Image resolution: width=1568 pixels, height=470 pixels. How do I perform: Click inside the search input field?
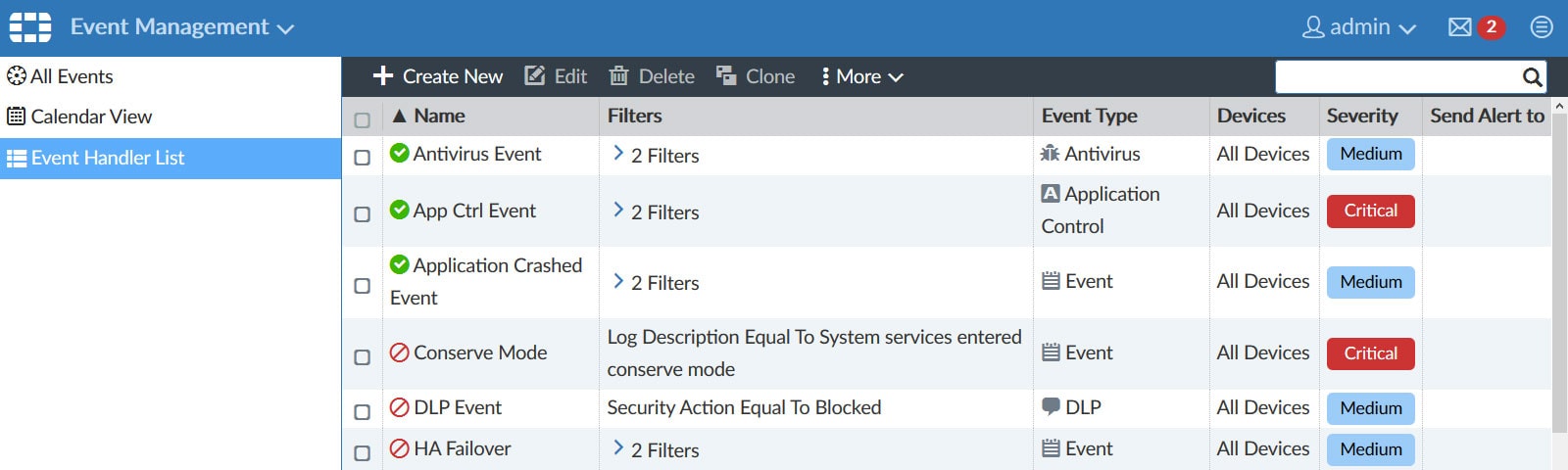click(x=1396, y=77)
